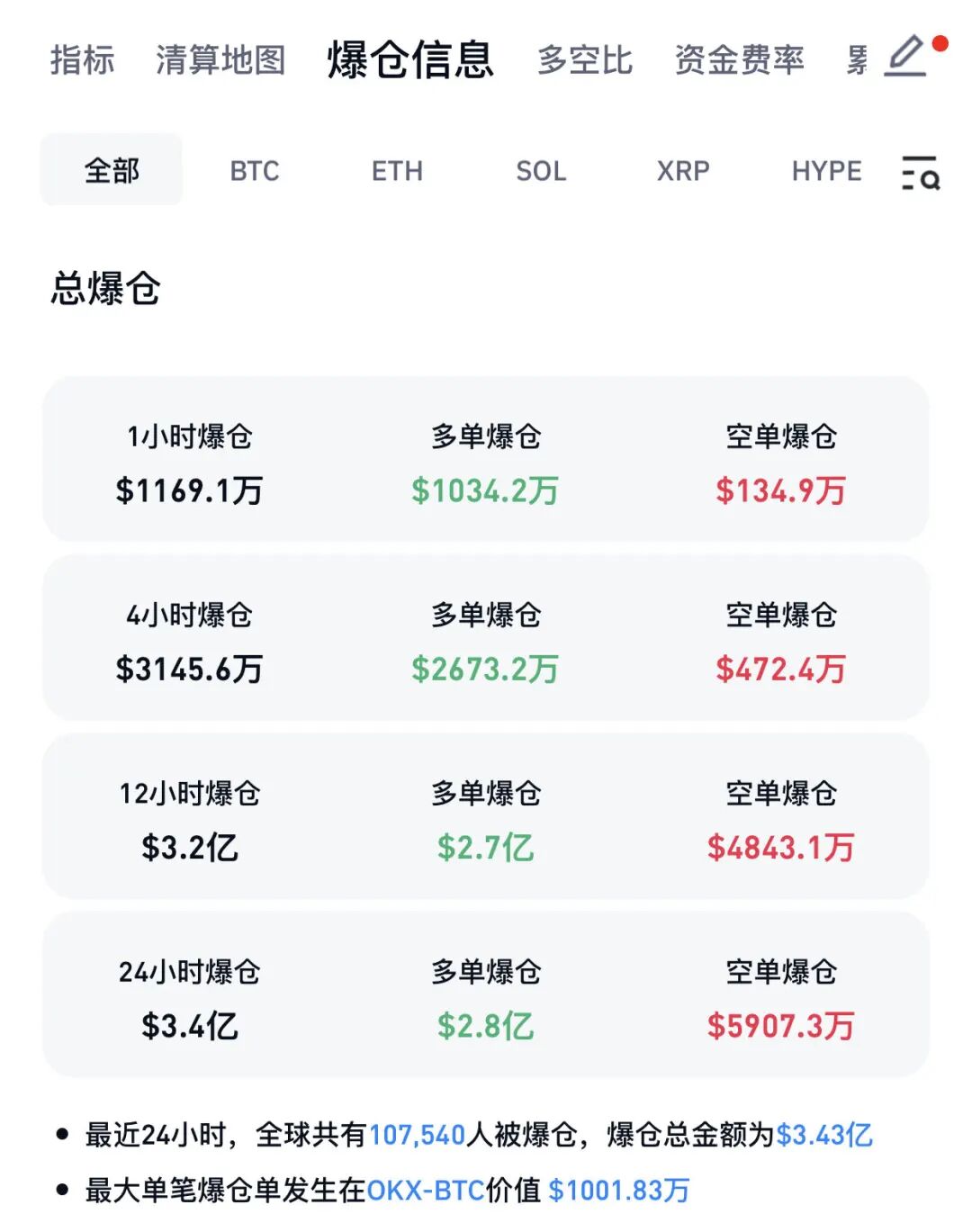Open the 资金费率 tab
This screenshot has width=972, height=1232.
point(739,60)
